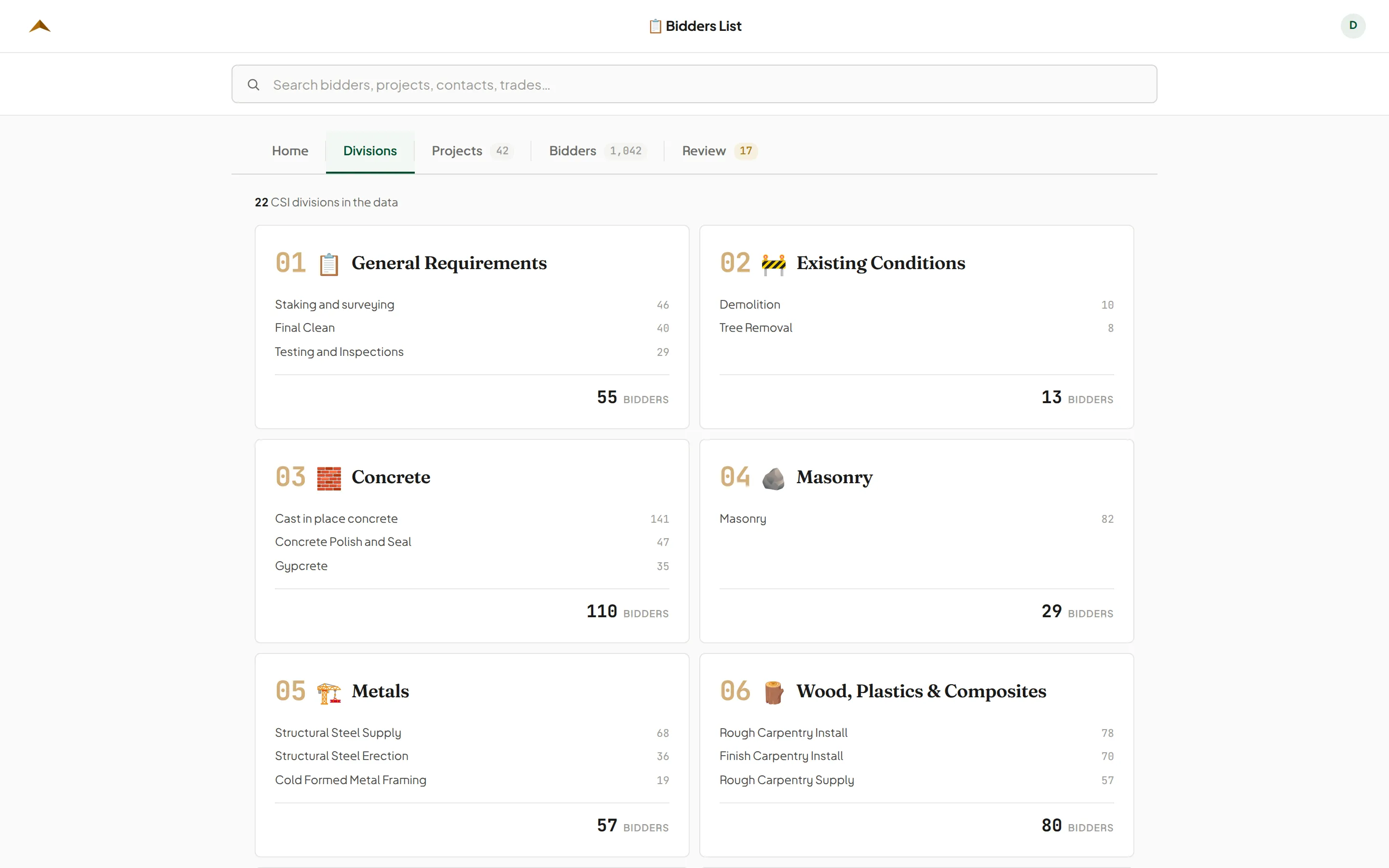Select Testing and Inspections row
This screenshot has width=1389, height=868.
(472, 352)
